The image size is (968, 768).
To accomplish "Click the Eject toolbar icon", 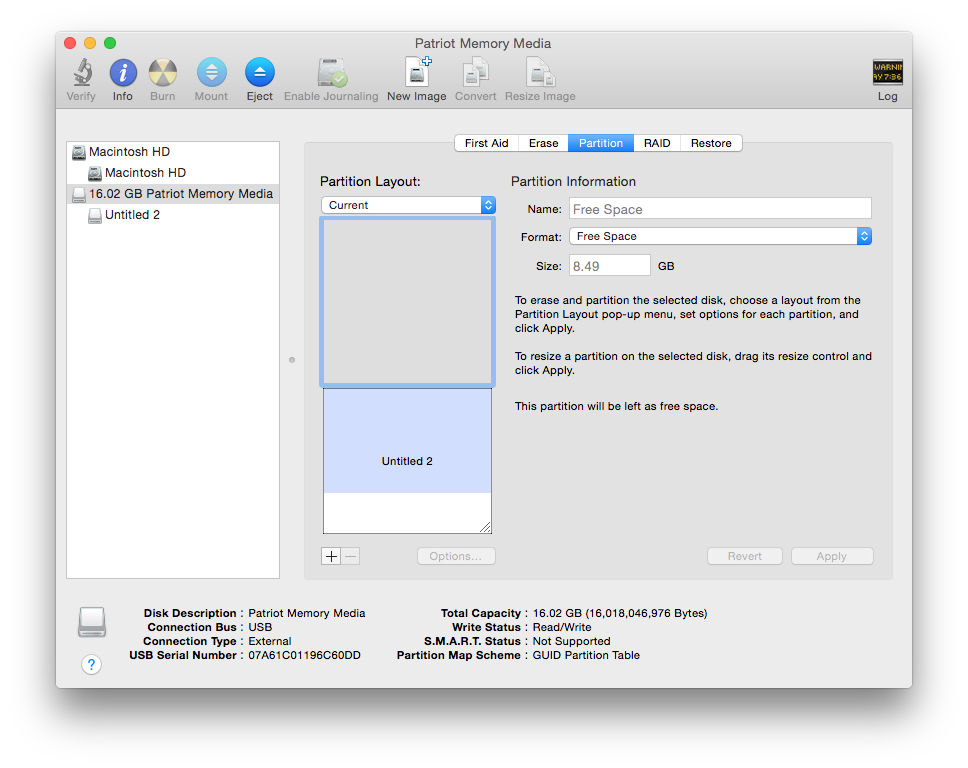I will (x=259, y=73).
